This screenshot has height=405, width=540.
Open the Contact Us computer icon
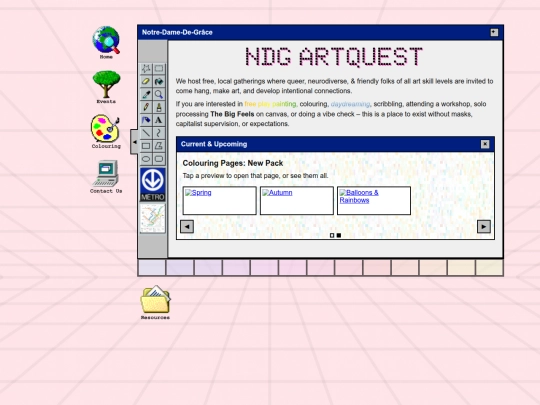click(106, 176)
